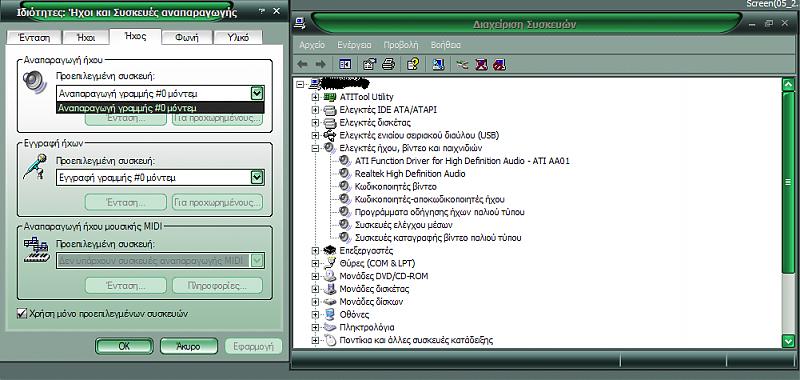Click the ATITool Utility chip icon
The image size is (800, 380).
pyautogui.click(x=330, y=97)
